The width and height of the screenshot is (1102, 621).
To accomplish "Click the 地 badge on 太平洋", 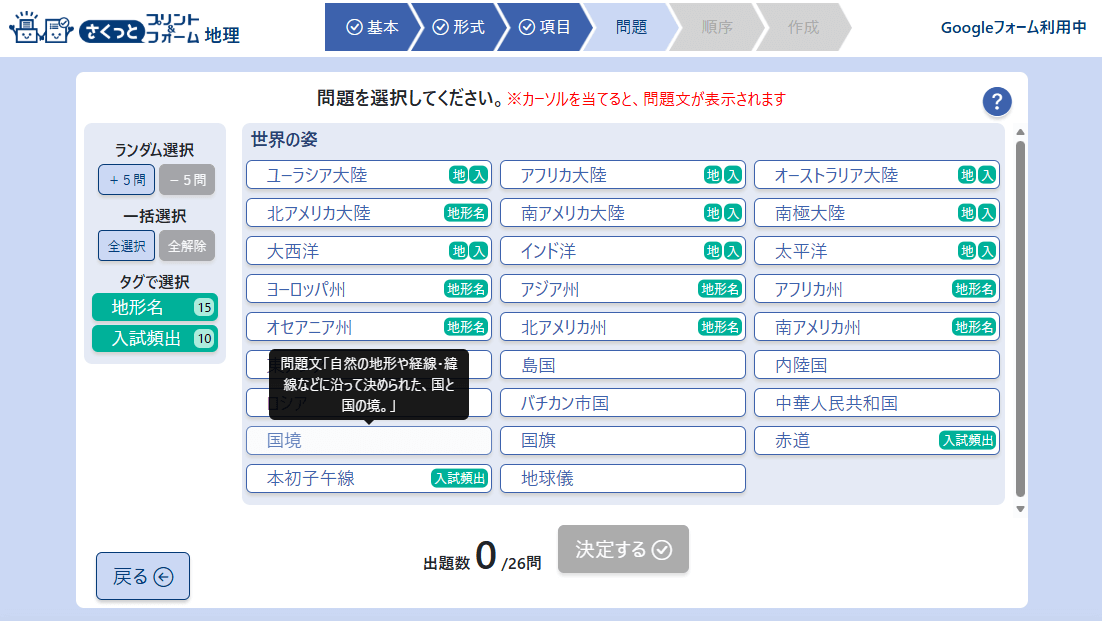I will pos(967,251).
